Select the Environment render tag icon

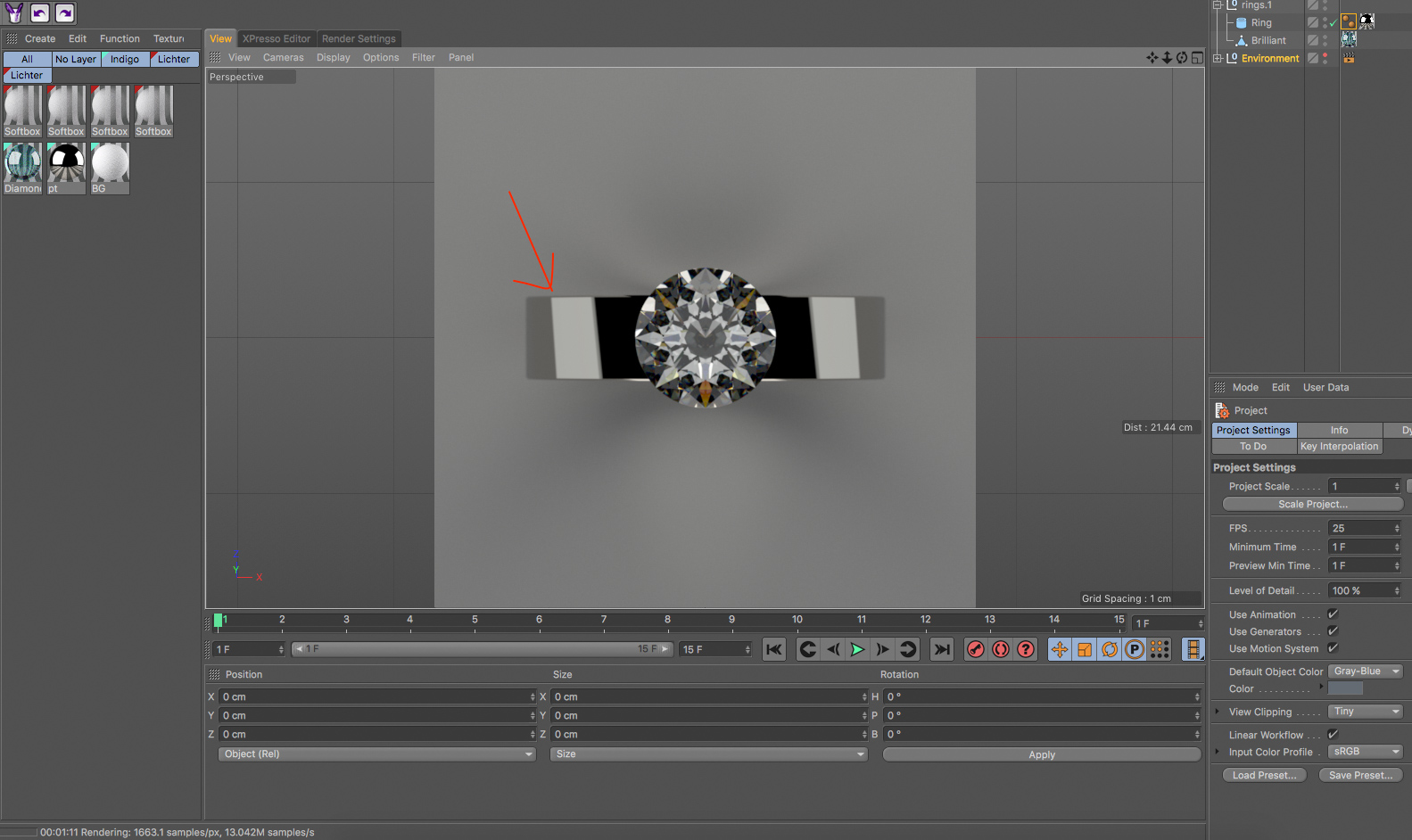(1349, 58)
